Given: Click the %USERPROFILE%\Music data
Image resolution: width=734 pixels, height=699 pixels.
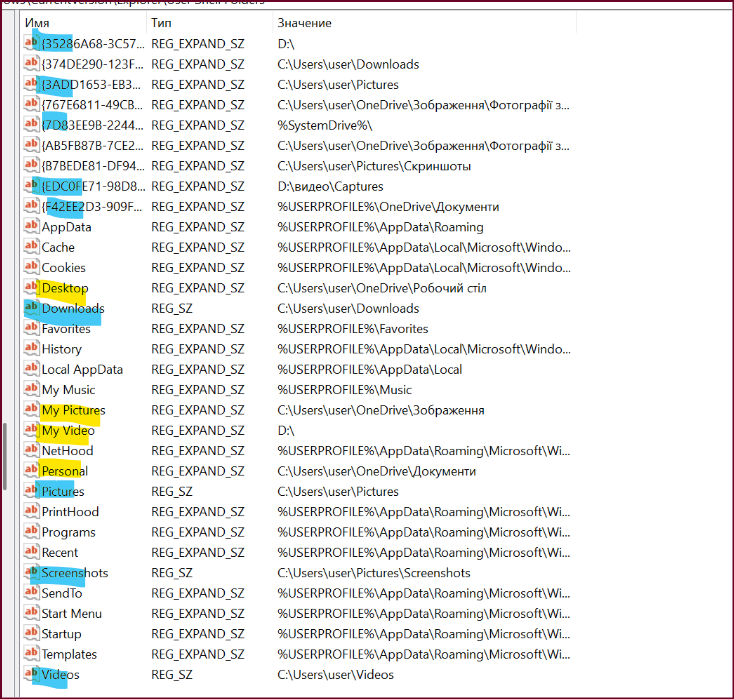Looking at the screenshot, I should [x=345, y=390].
